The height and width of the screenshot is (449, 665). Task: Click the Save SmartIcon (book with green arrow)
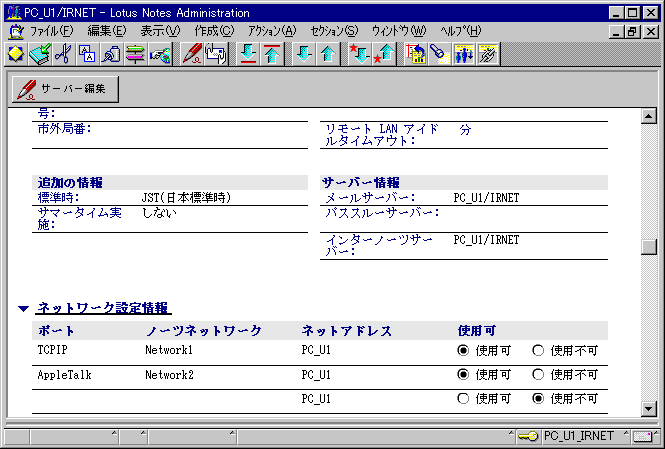(x=40, y=54)
